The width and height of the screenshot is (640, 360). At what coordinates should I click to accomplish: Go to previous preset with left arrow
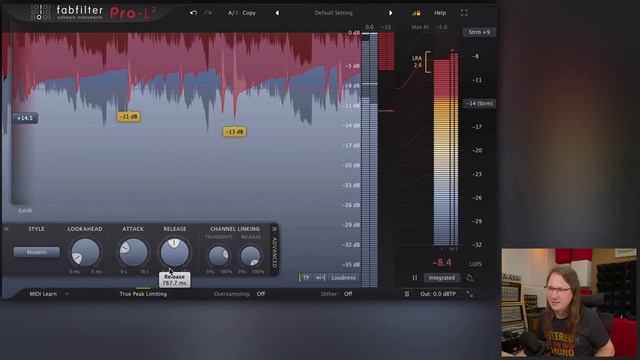point(278,13)
